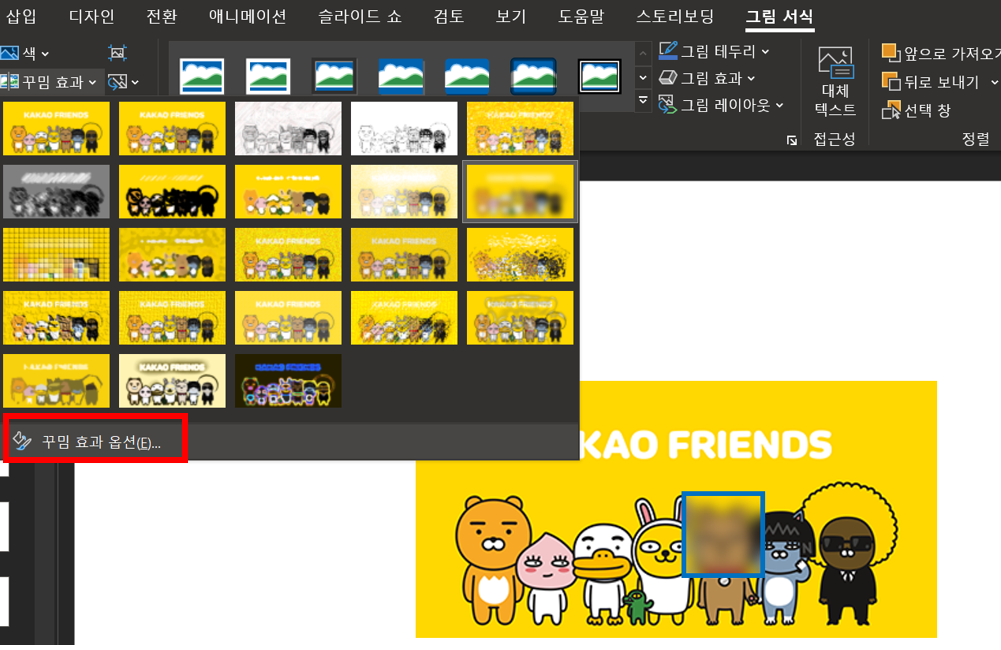Expand the full picture styles gallery
Viewport: 1001px width, 650px height.
643,100
